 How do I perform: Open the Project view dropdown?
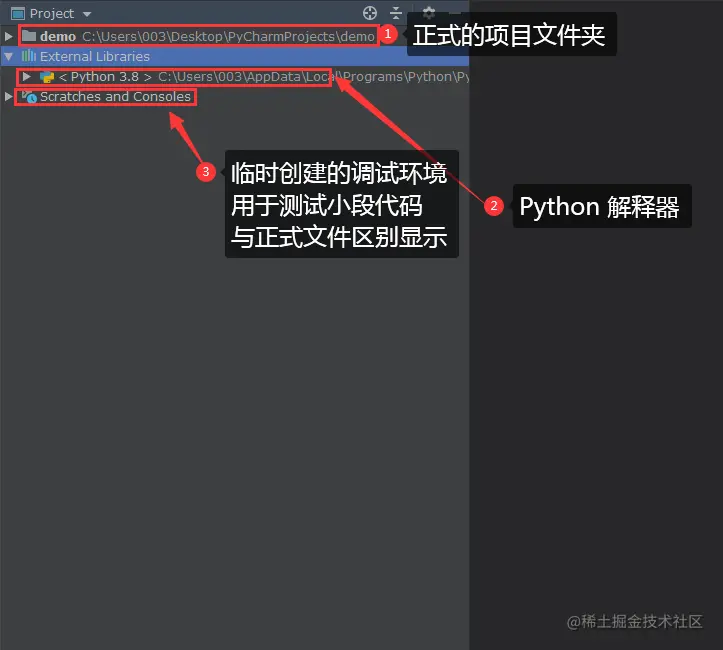tap(87, 14)
